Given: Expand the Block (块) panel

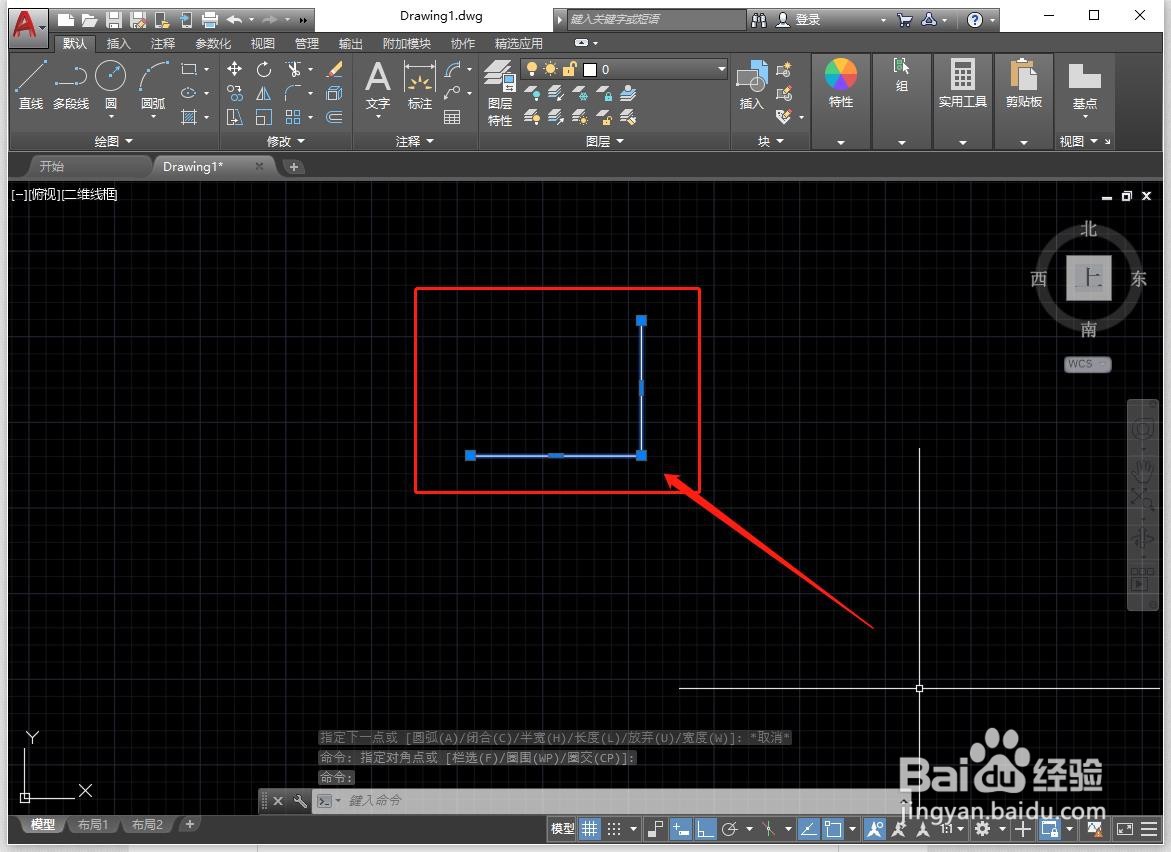Looking at the screenshot, I should [771, 141].
